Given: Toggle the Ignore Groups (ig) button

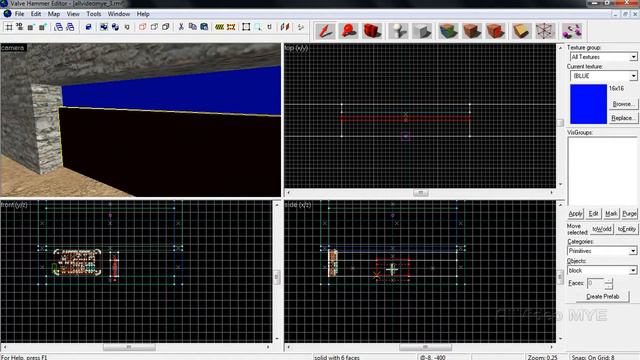Looking at the screenshot, I should pos(127,27).
